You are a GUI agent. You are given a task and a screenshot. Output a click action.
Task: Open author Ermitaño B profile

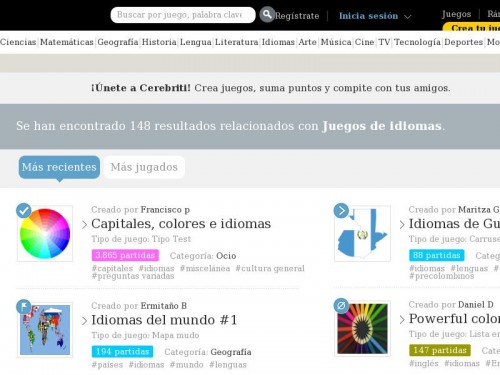click(163, 306)
